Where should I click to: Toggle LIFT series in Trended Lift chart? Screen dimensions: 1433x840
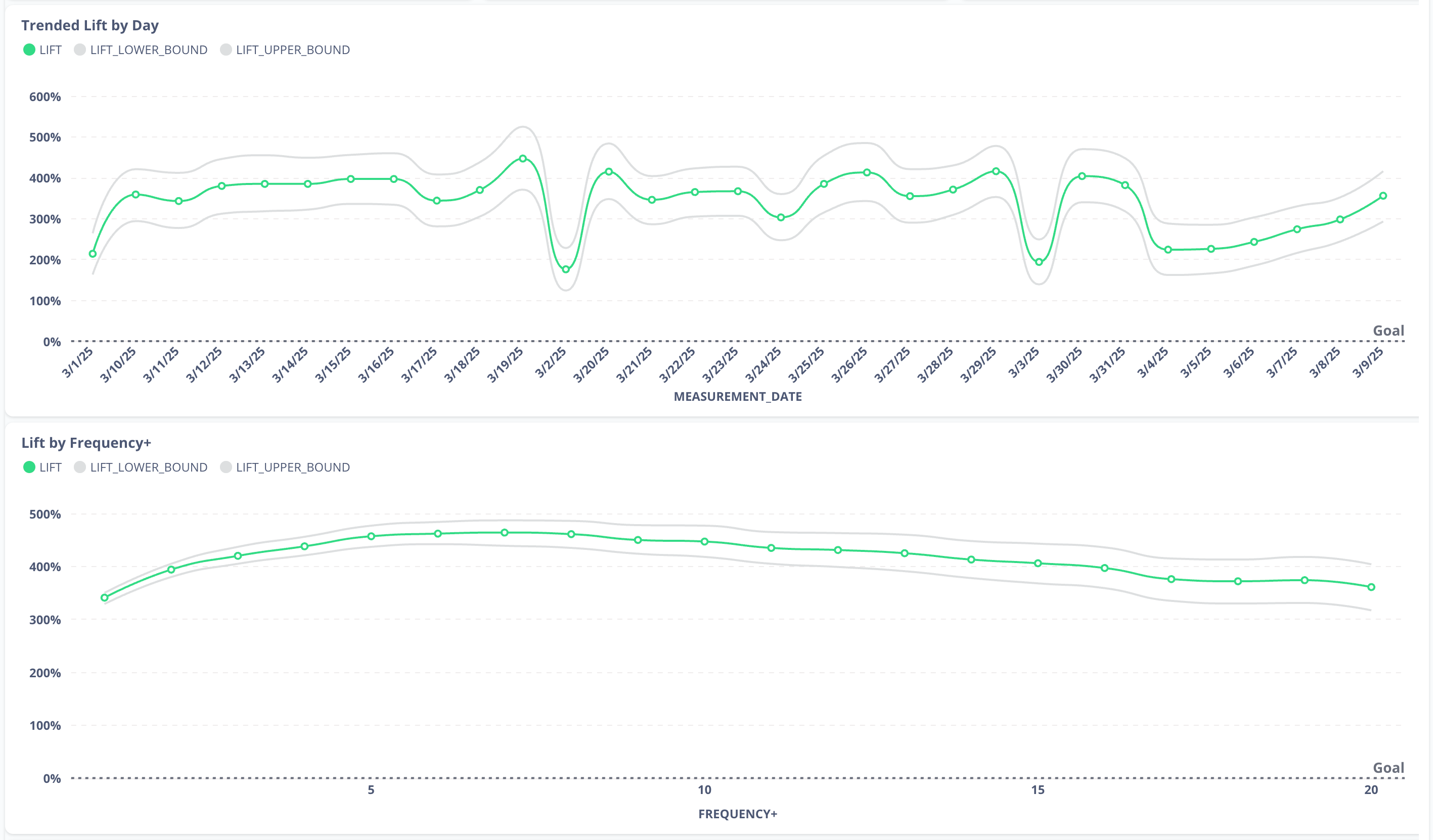pos(50,50)
